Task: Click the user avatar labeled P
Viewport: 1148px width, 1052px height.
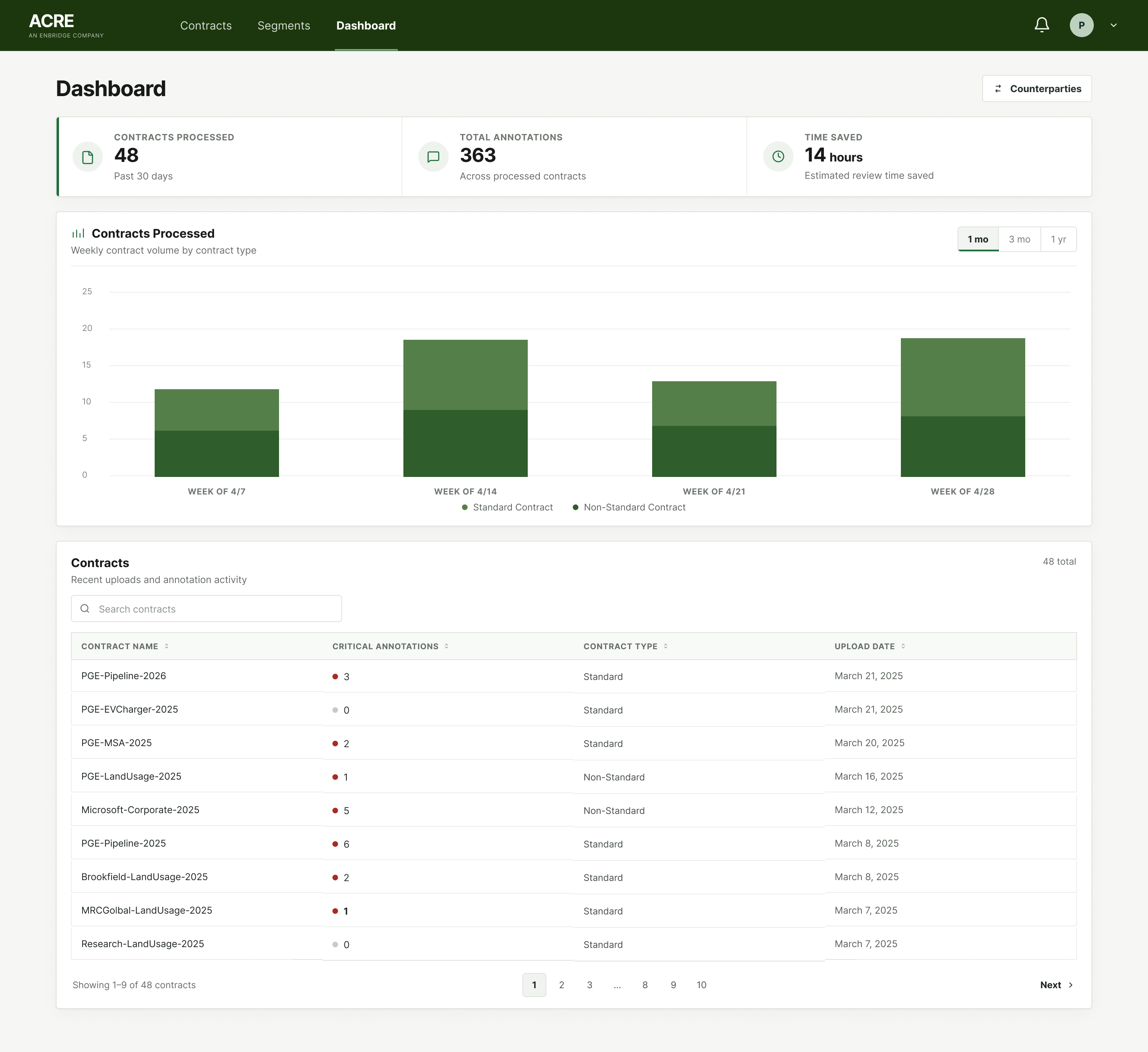Action: click(1081, 25)
